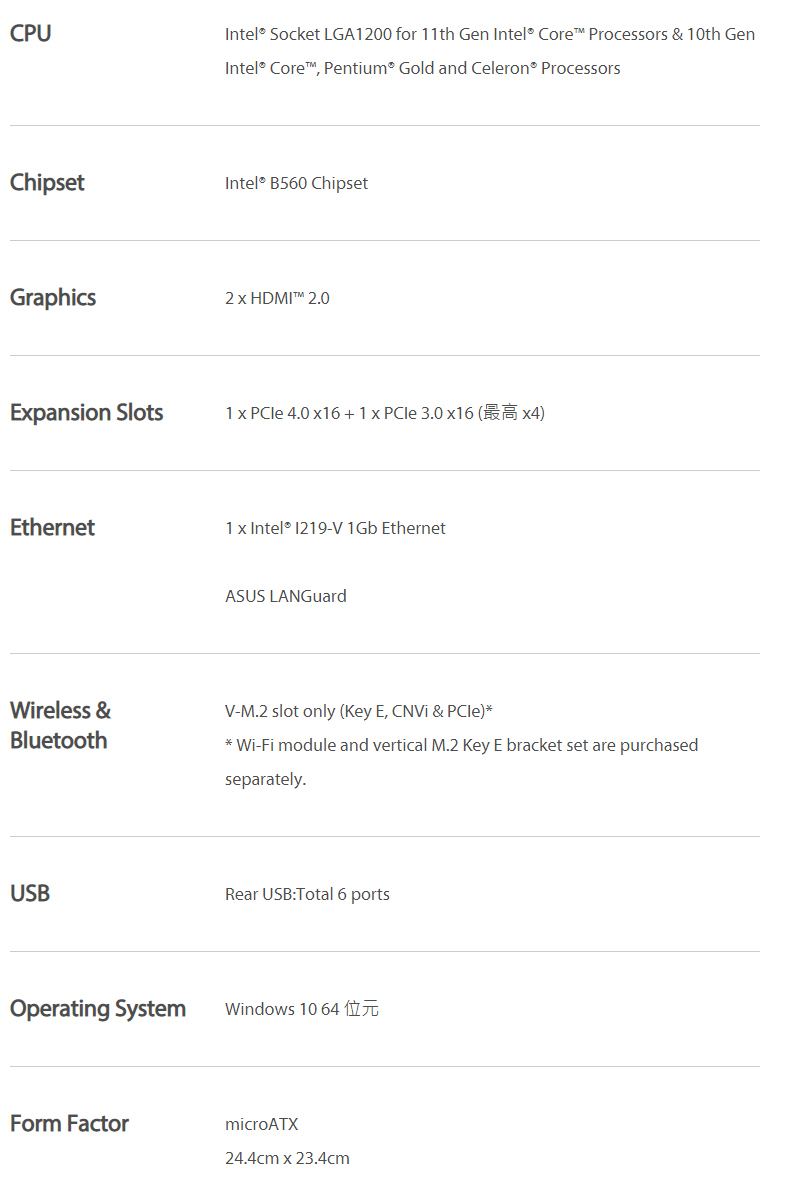Screen dimensions: 799x1184
Task: Select the Intel B560 Chipset value
Action: click(x=296, y=183)
